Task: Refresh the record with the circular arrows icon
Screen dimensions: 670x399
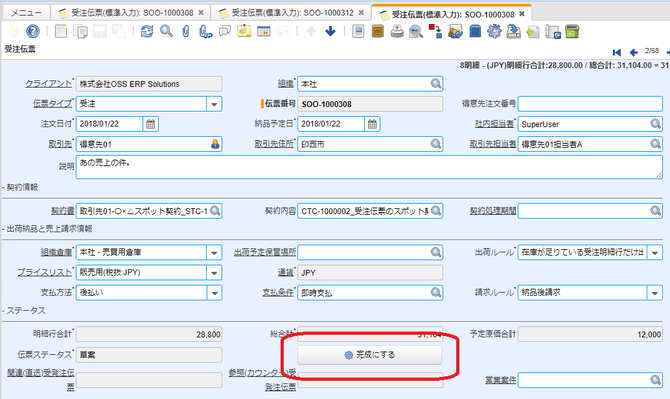Action: 147,31
